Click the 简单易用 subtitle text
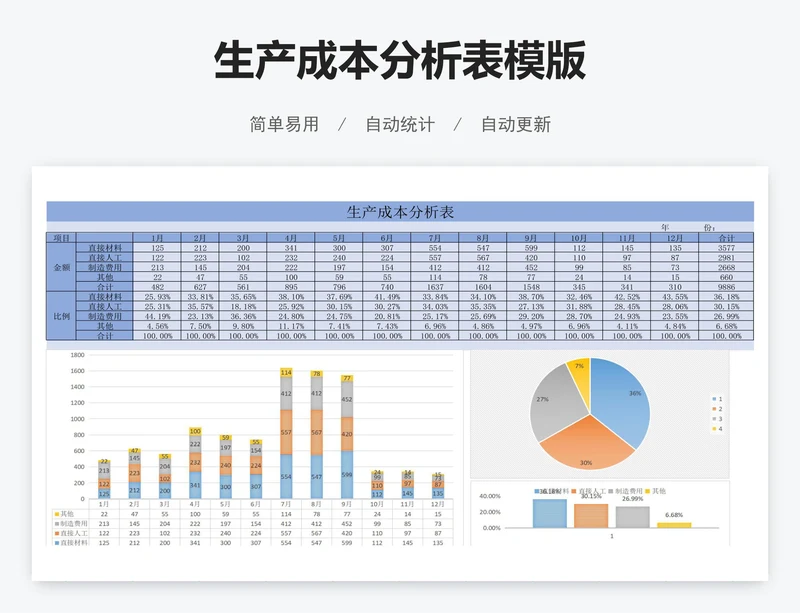The height and width of the screenshot is (613, 800). pyautogui.click(x=284, y=124)
